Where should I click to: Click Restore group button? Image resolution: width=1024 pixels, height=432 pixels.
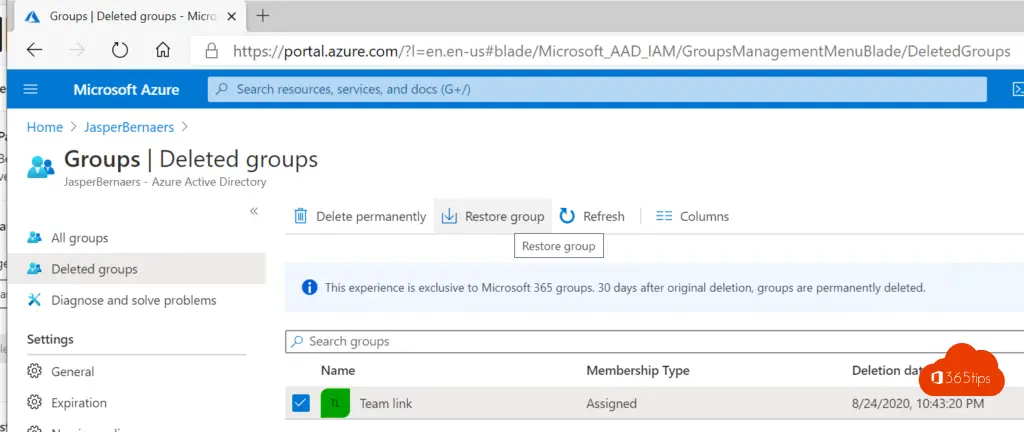(494, 216)
